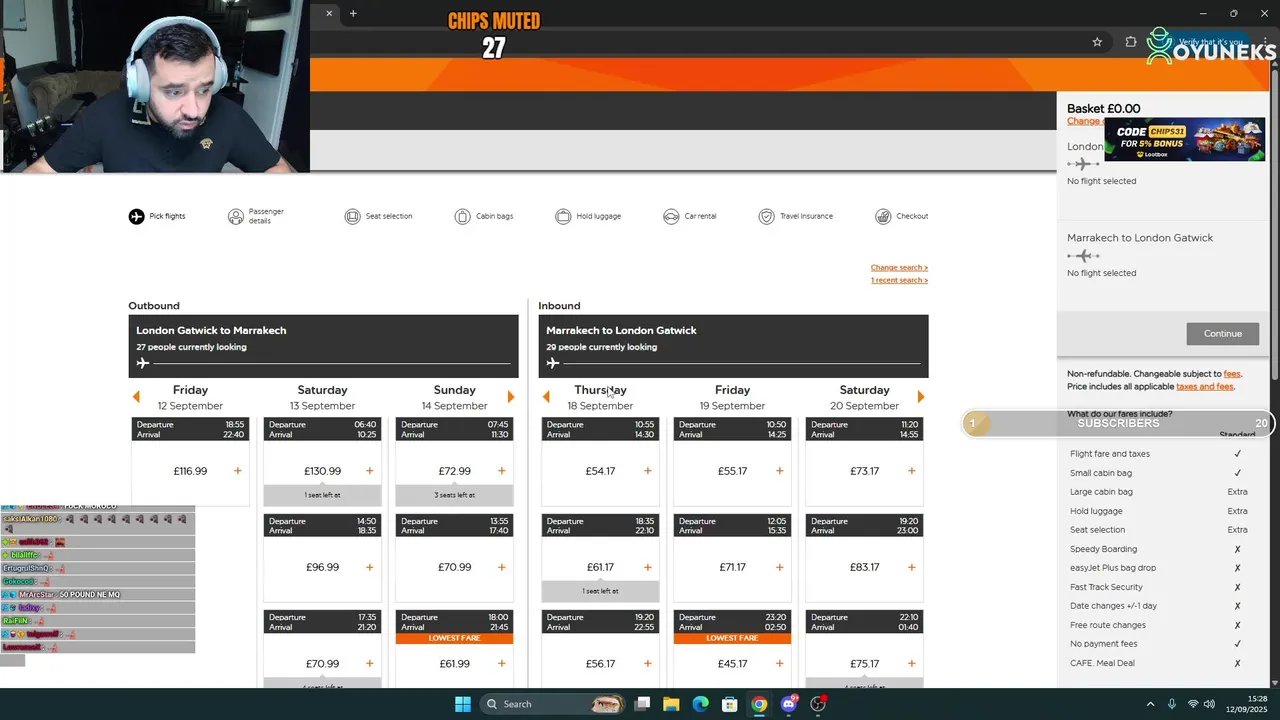Add the £83.17 Saturday 19:20 flight
The width and height of the screenshot is (1280, 720).
911,567
